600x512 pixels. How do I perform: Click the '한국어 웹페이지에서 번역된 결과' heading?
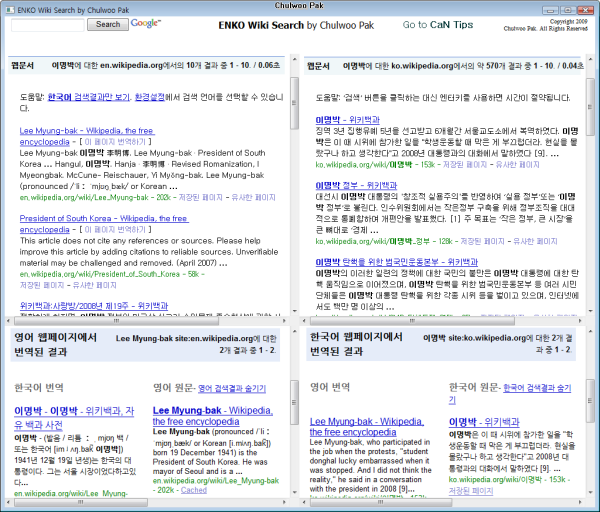(x=356, y=344)
